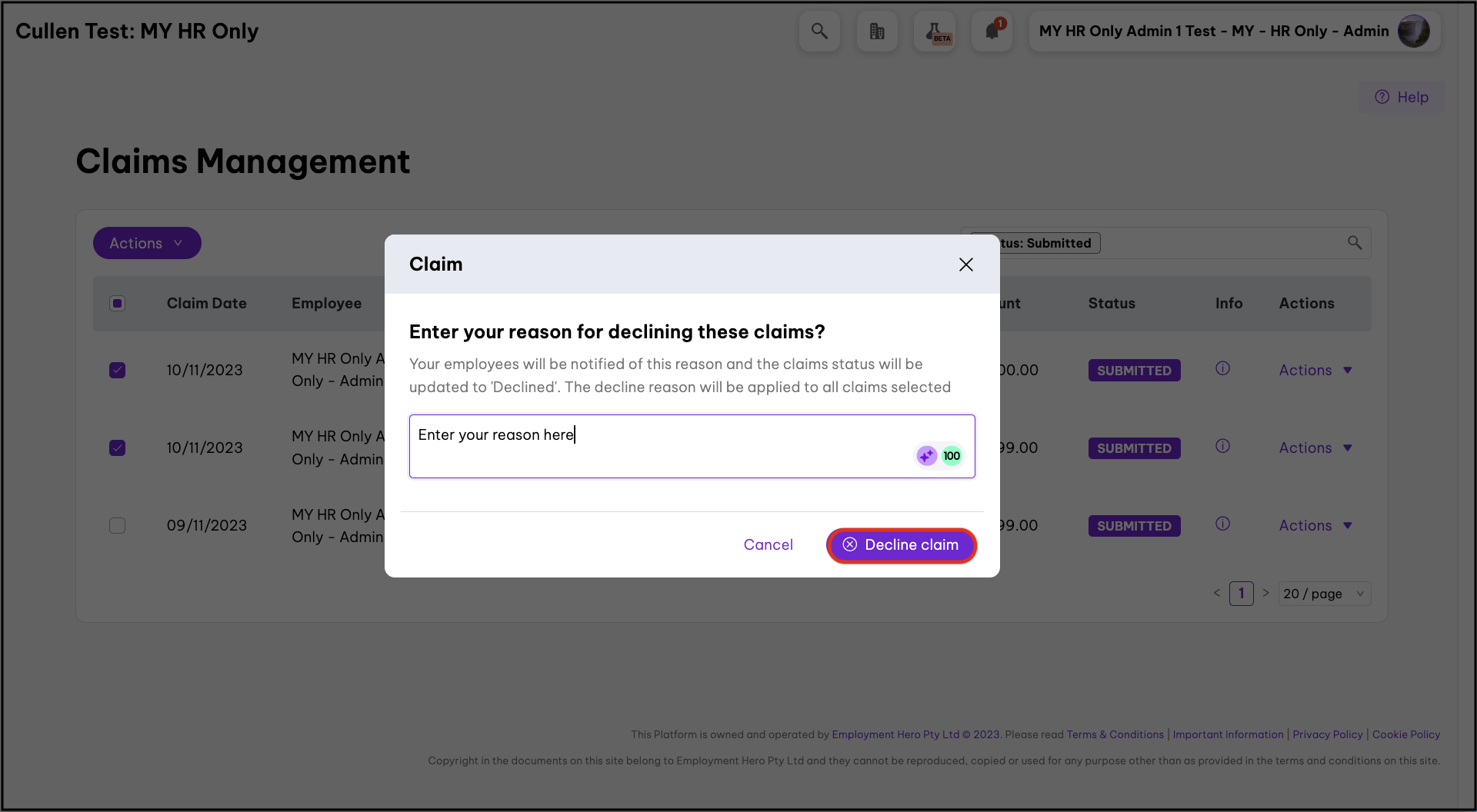Click the Decline claim button
The width and height of the screenshot is (1477, 812).
(x=902, y=545)
